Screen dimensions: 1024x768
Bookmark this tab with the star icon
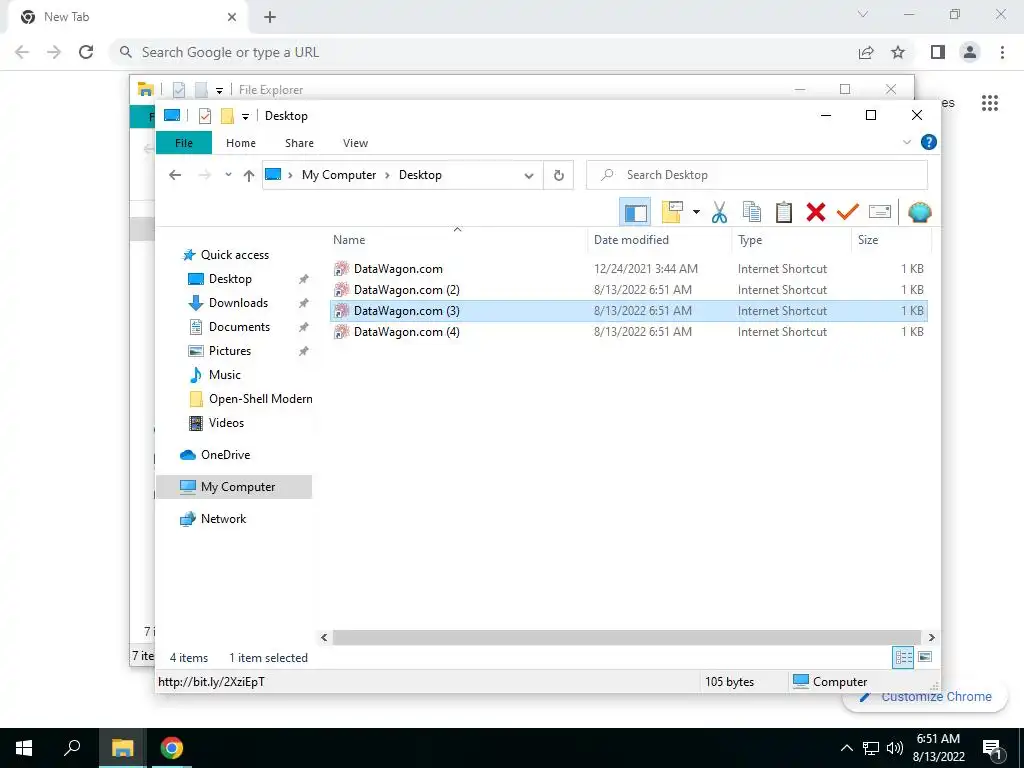pyautogui.click(x=898, y=52)
